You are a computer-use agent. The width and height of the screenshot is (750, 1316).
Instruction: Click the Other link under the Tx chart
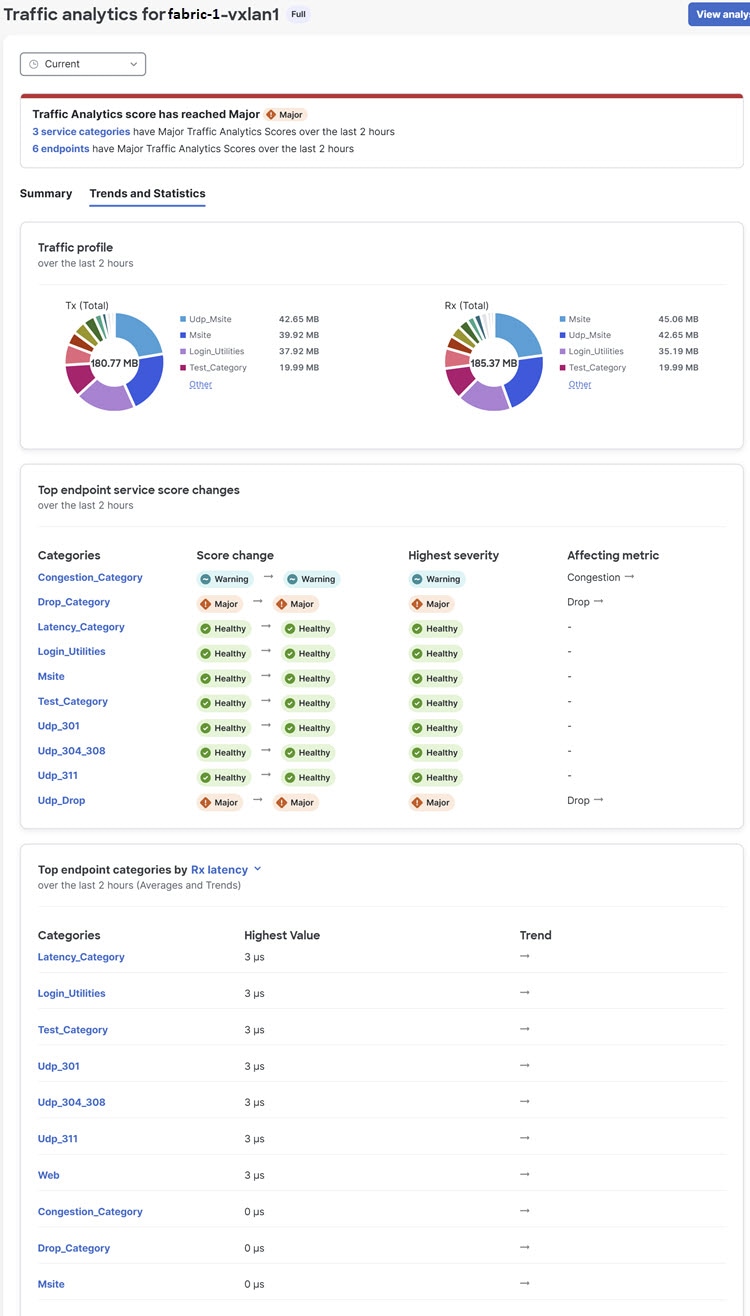point(200,384)
